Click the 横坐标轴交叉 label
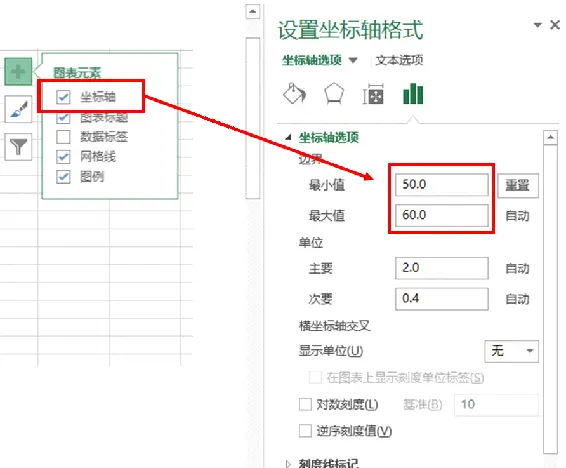Screen dimensions: 566x468 pos(335,326)
